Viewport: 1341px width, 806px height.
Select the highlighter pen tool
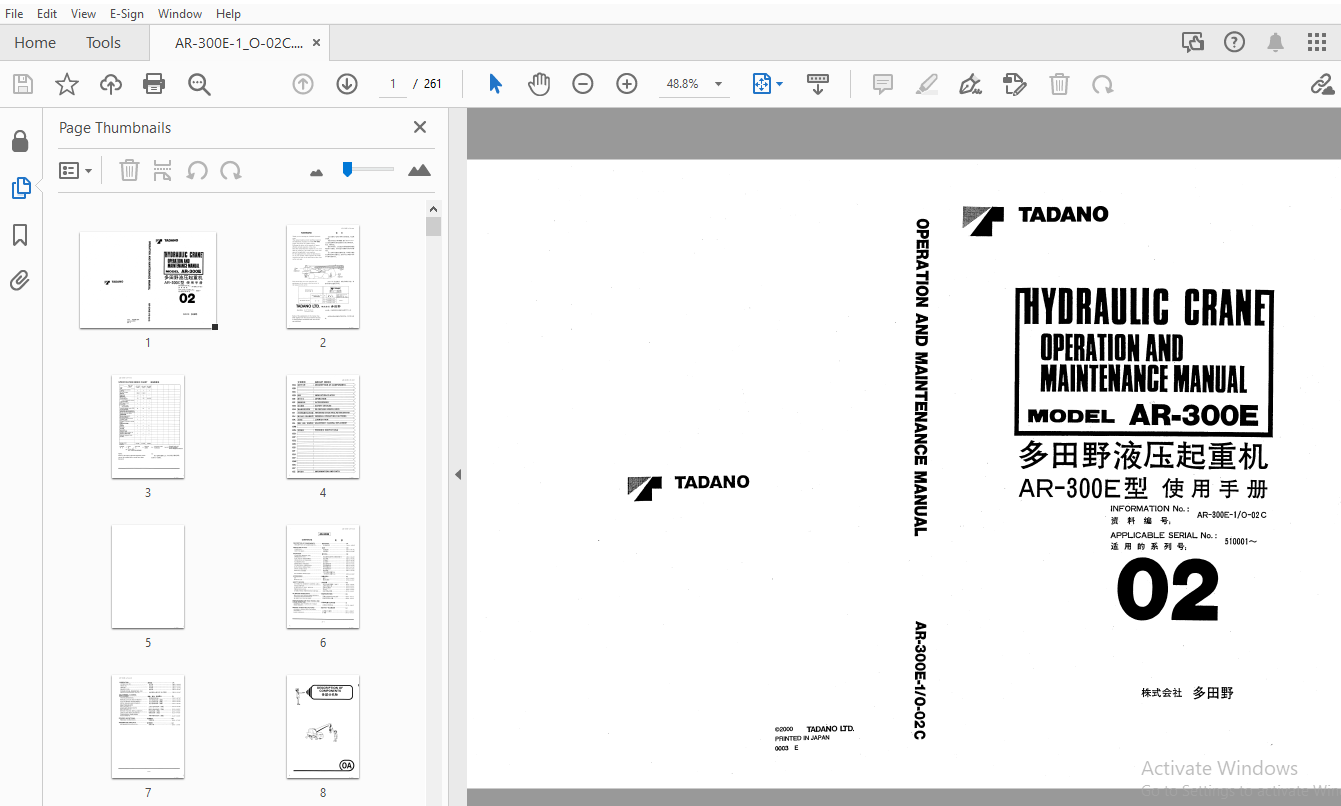927,84
